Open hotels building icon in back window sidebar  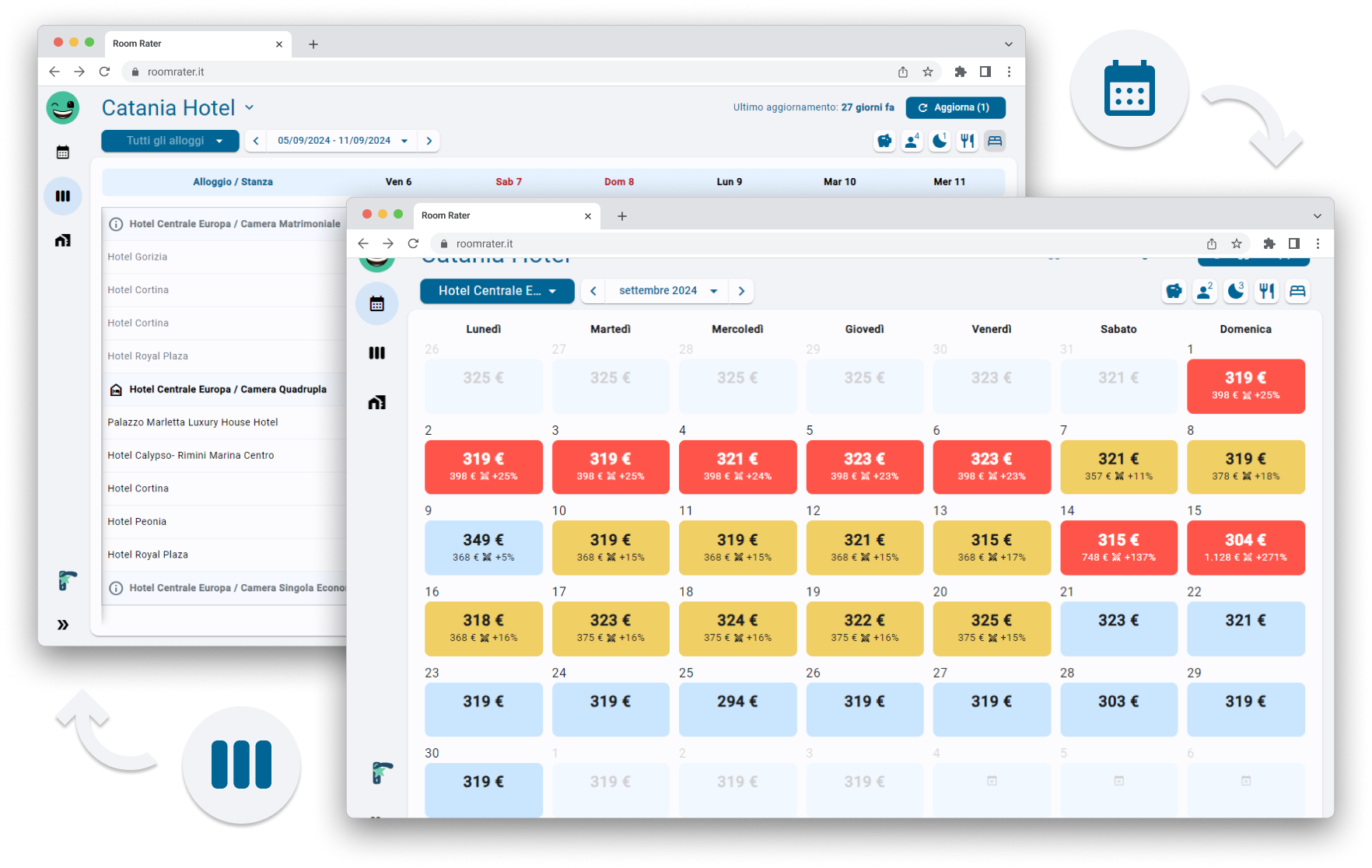(x=63, y=240)
